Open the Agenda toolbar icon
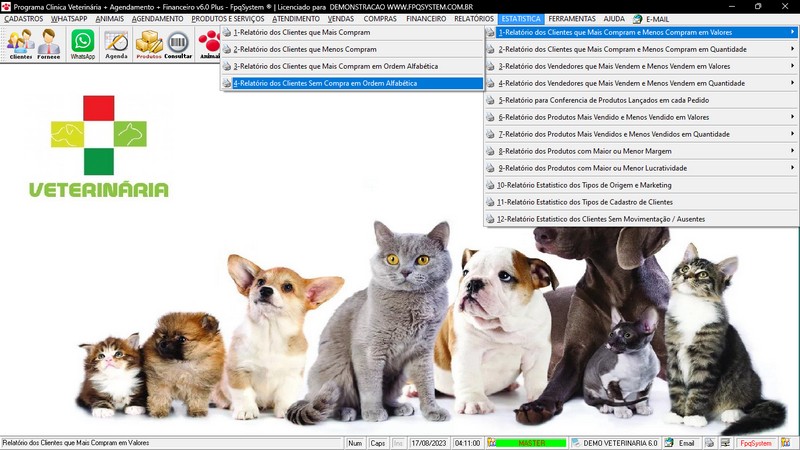Screen dimensions: 800x450 click(x=116, y=44)
